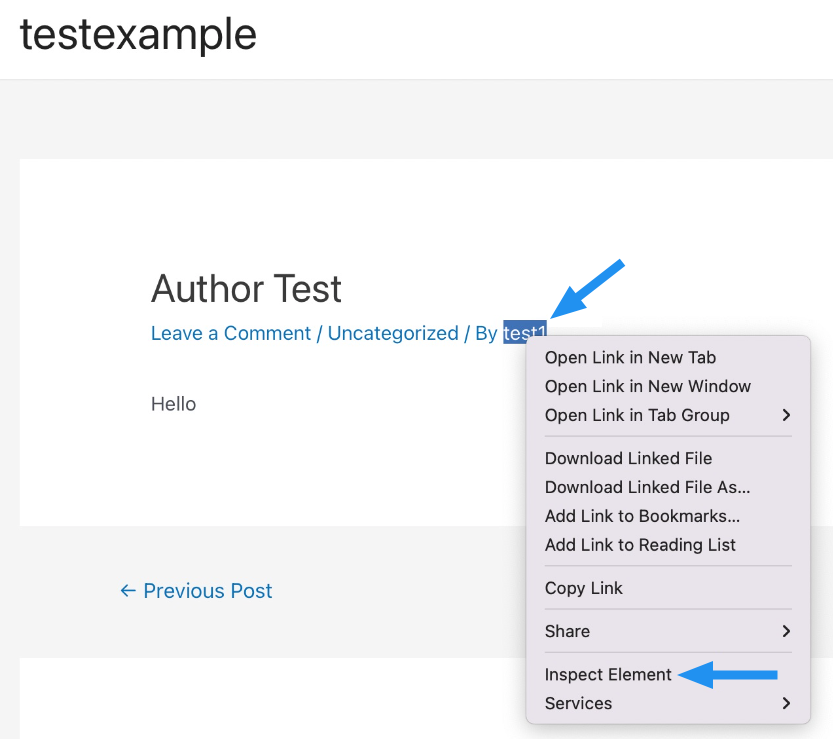This screenshot has width=833, height=739.
Task: Select Download Linked File As...
Action: coord(647,487)
